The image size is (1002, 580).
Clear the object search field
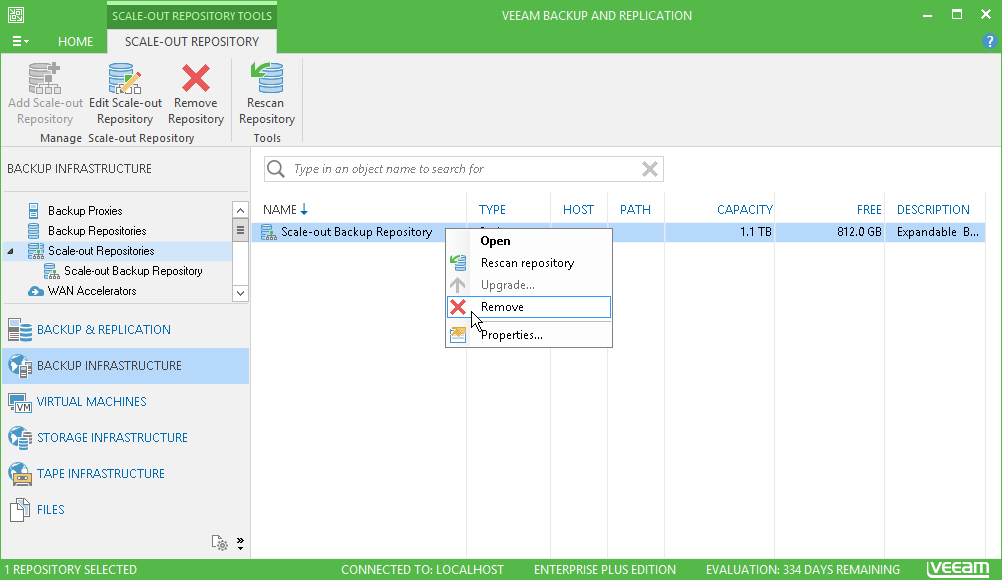click(650, 169)
